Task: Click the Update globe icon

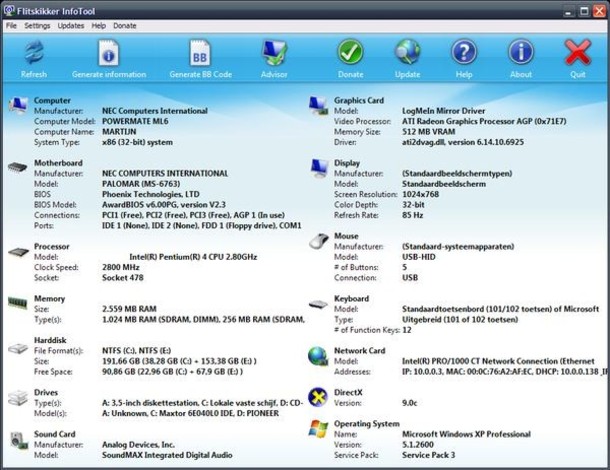Action: [x=407, y=52]
